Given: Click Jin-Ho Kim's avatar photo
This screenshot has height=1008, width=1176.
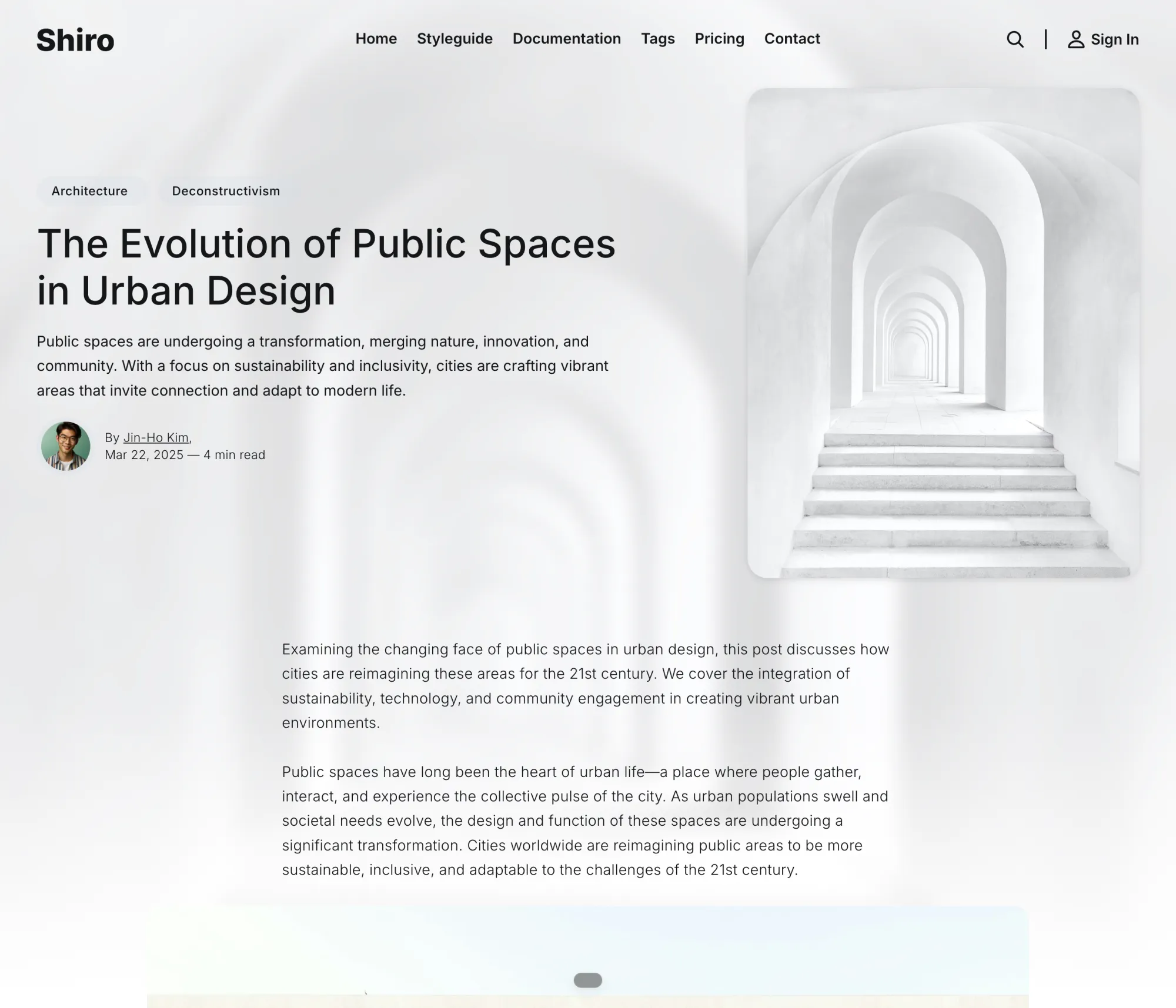Looking at the screenshot, I should (x=66, y=446).
